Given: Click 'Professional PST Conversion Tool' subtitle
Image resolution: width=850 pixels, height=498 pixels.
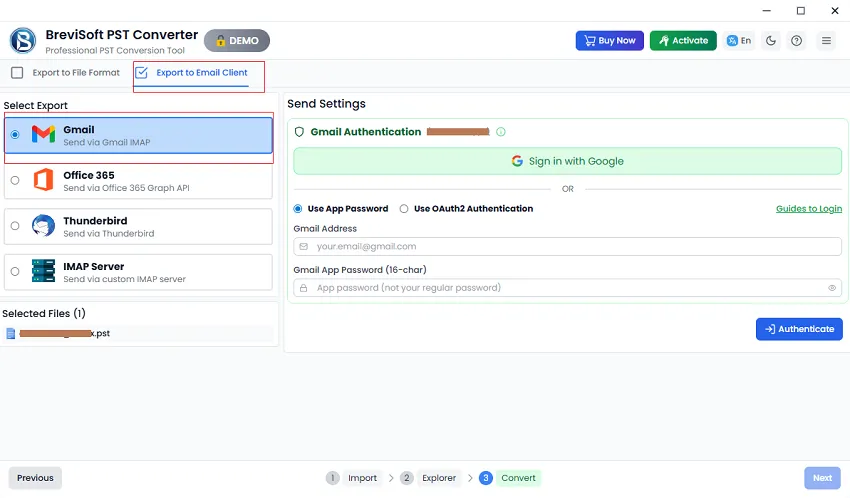Looking at the screenshot, I should (x=115, y=50).
